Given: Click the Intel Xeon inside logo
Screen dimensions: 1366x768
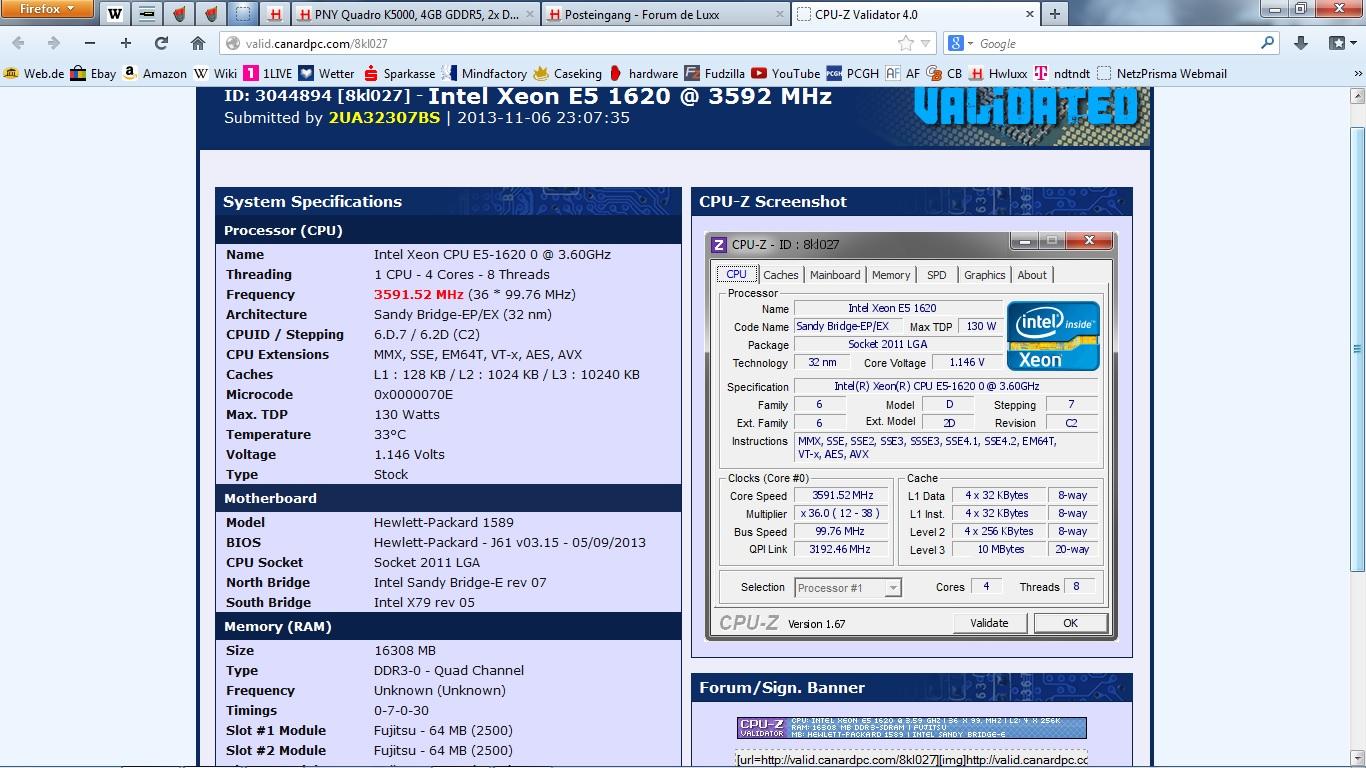Looking at the screenshot, I should pos(1053,335).
